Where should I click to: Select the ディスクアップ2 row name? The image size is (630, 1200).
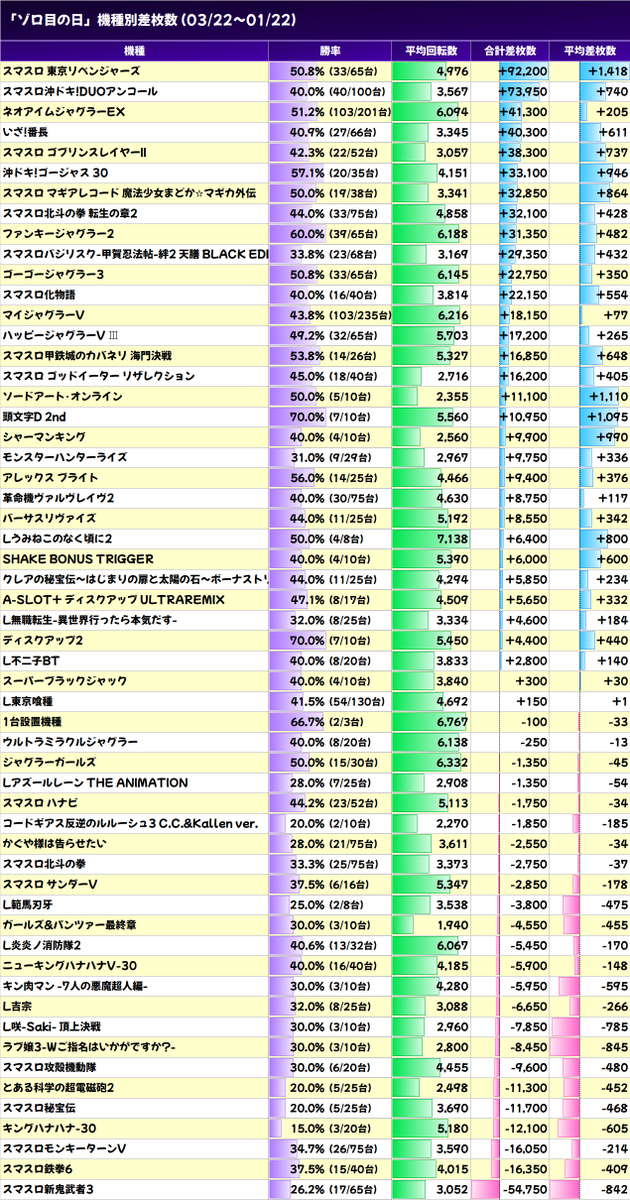click(41, 640)
